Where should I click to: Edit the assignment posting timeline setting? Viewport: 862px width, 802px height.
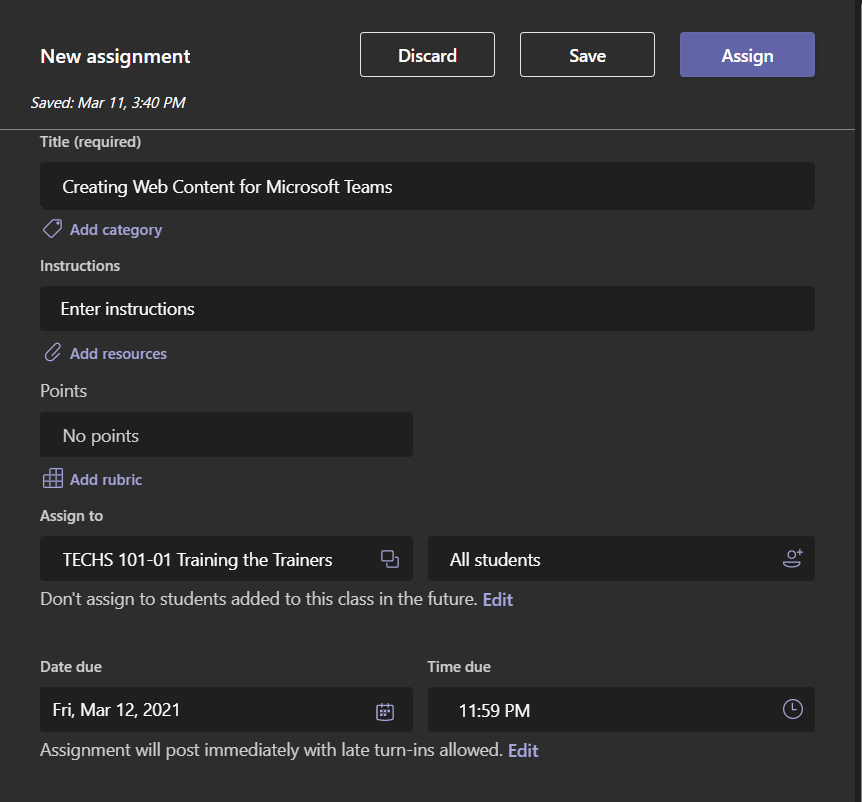(x=523, y=750)
